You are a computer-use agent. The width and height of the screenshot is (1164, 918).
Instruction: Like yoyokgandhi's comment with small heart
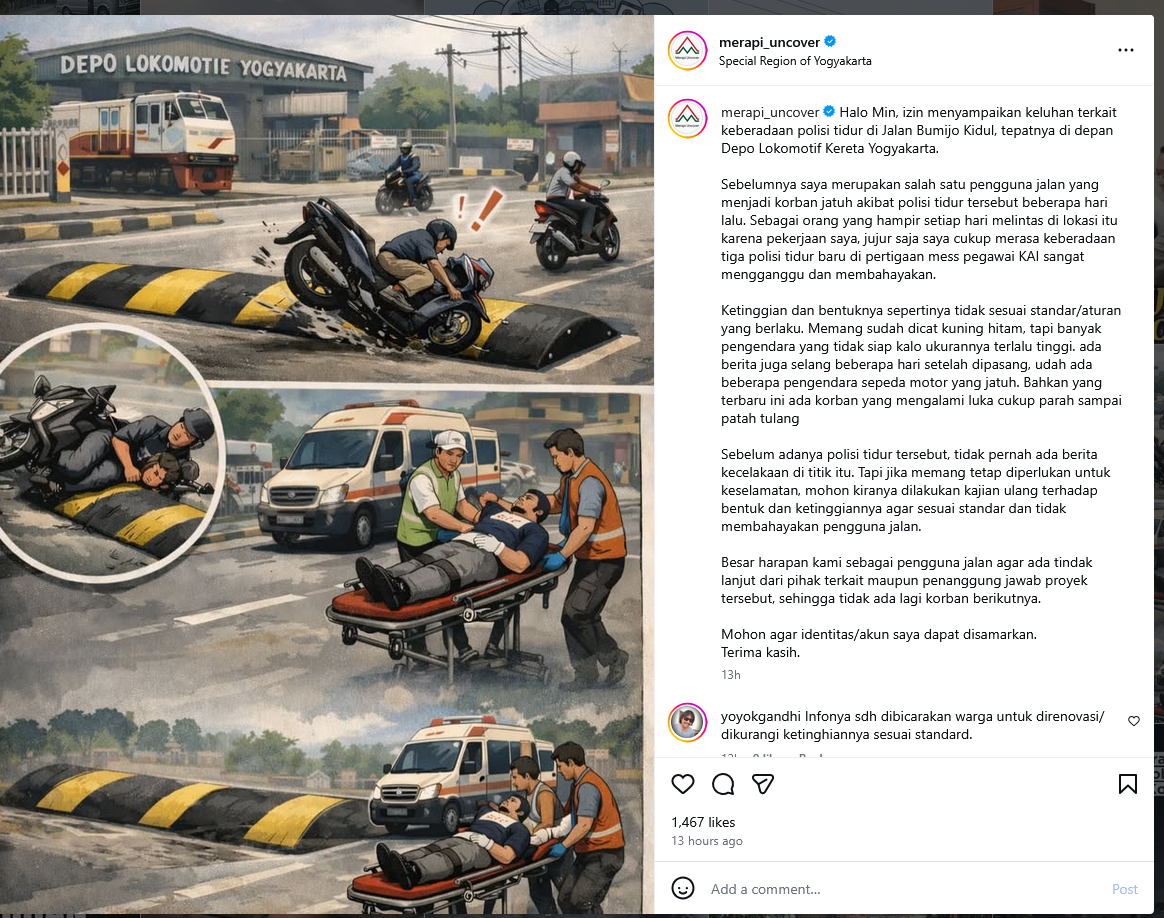point(1134,721)
